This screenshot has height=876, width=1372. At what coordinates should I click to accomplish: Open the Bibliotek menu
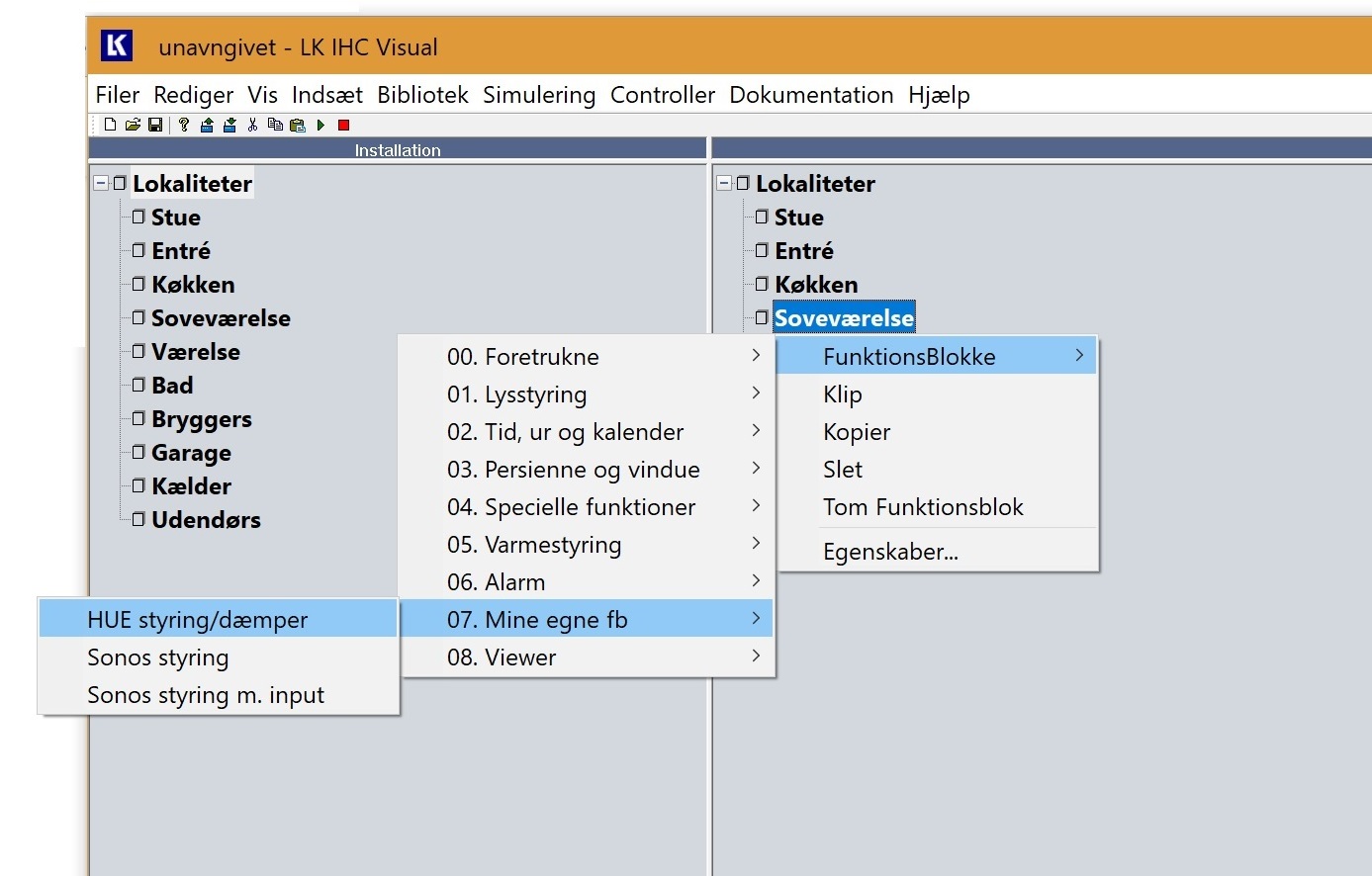click(x=422, y=95)
